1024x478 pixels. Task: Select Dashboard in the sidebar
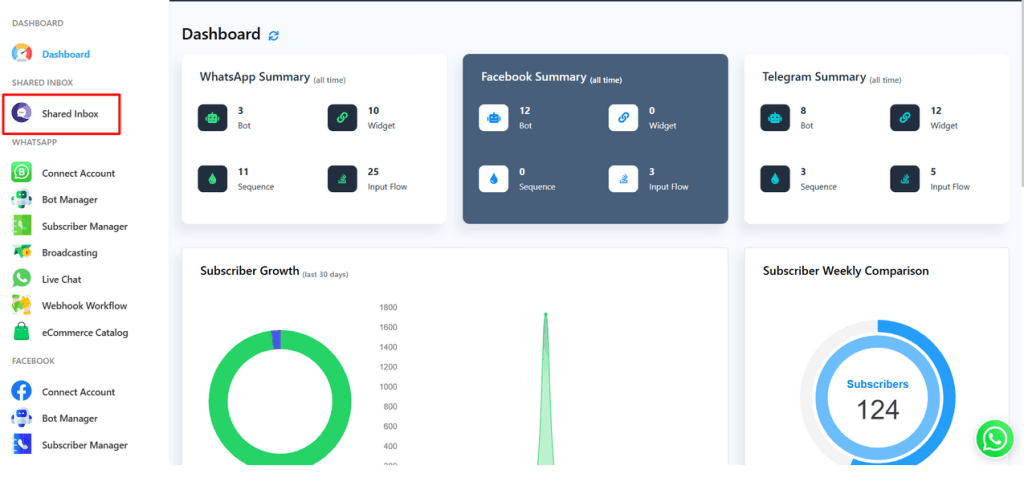pos(65,54)
